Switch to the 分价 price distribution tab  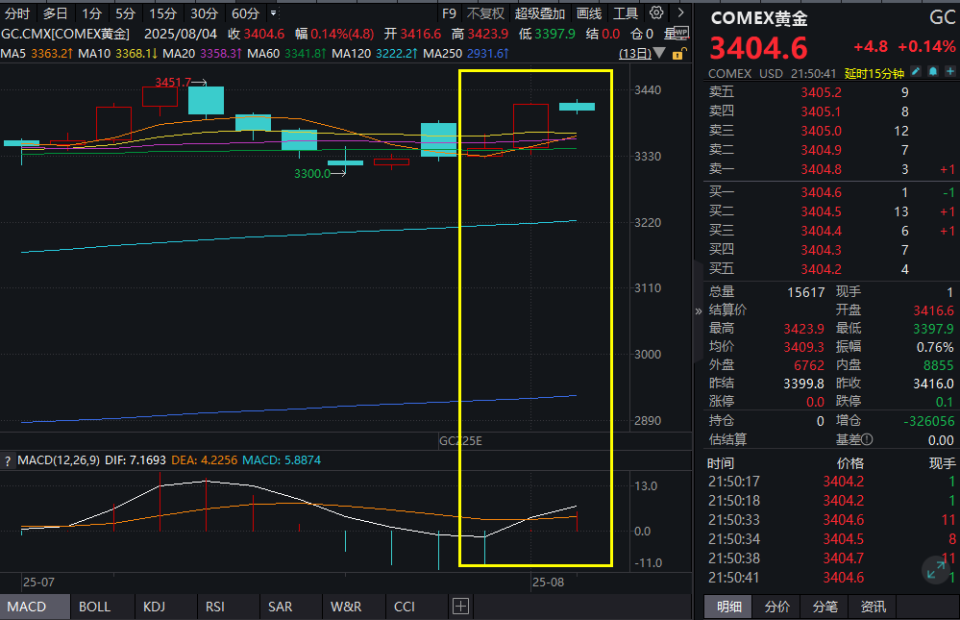point(777,607)
